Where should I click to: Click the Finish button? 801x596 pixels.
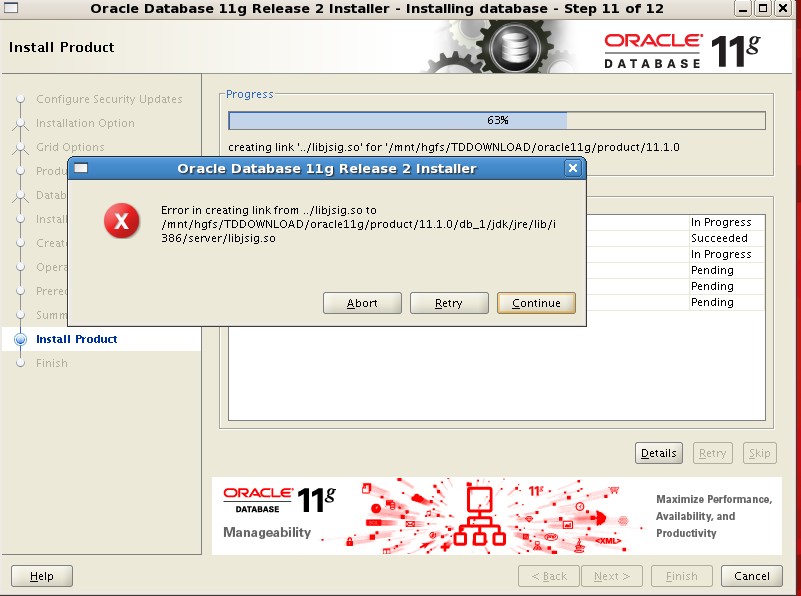pyautogui.click(x=681, y=576)
